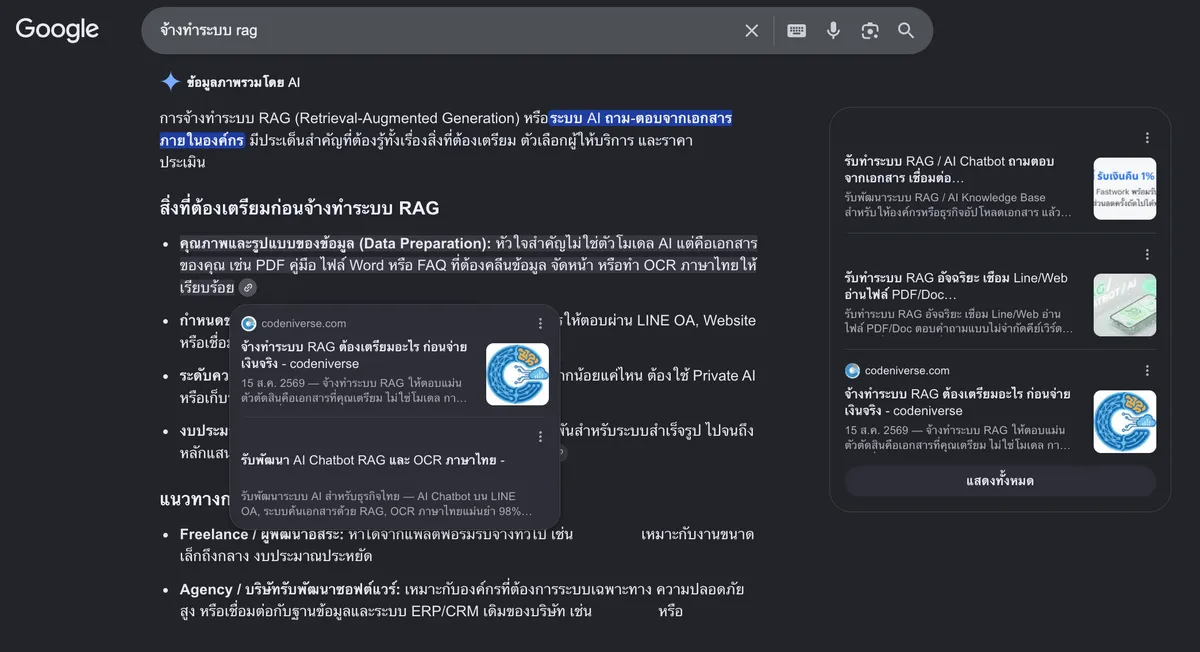This screenshot has width=1200, height=652.
Task: Submit search using the magnifier icon
Action: coord(906,31)
